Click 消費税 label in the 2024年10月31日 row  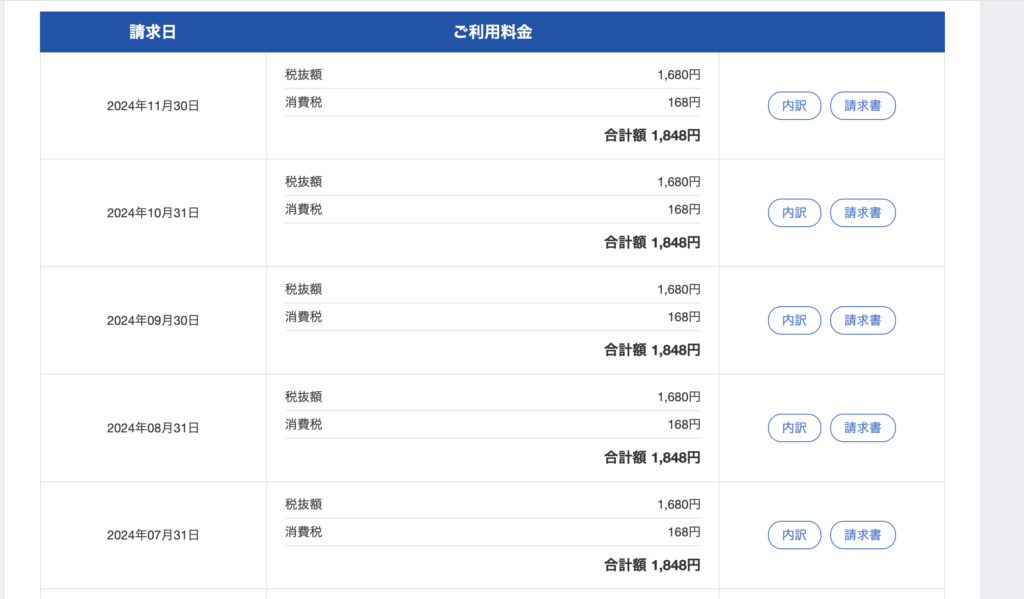click(304, 210)
